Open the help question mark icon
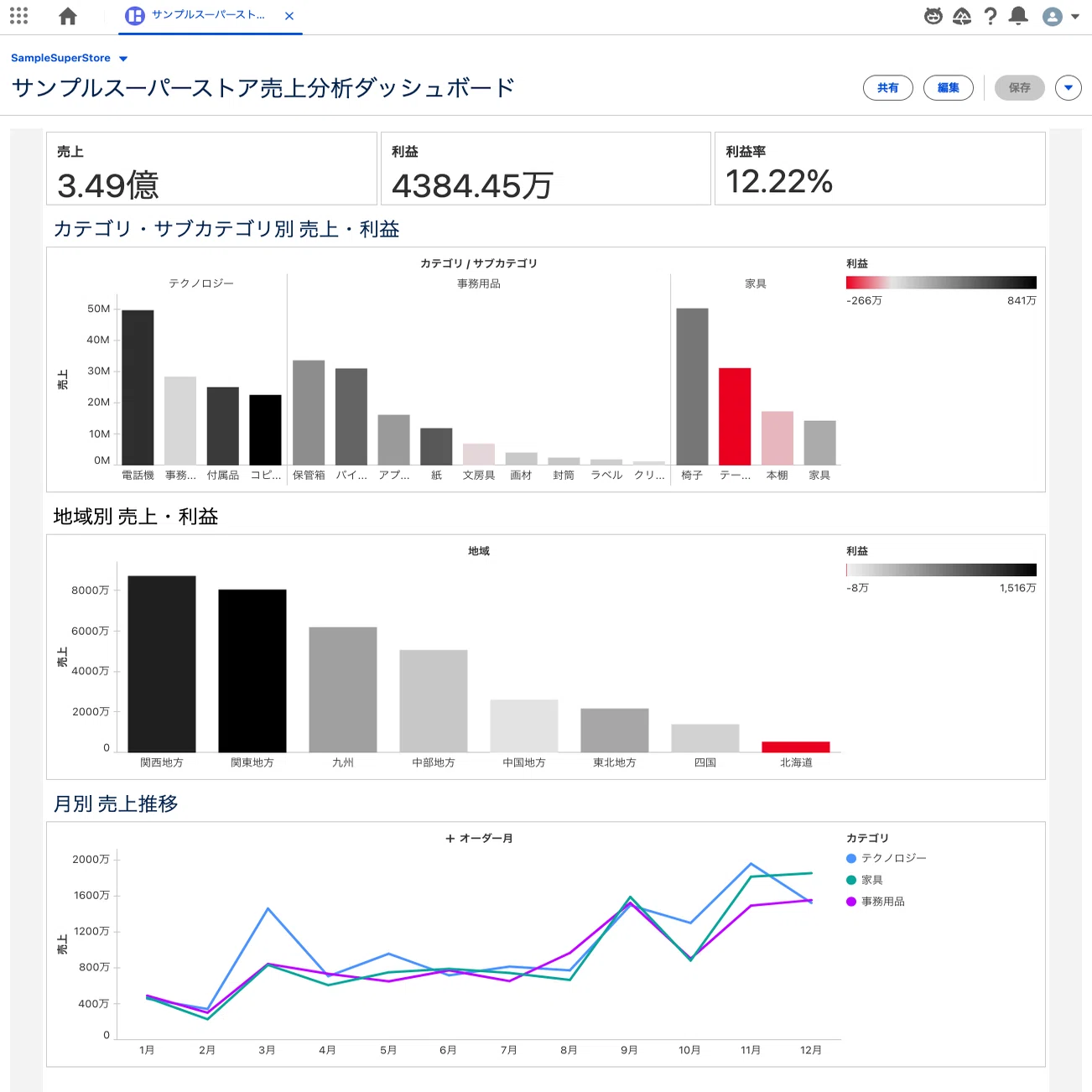Viewport: 1092px width, 1092px height. click(991, 16)
